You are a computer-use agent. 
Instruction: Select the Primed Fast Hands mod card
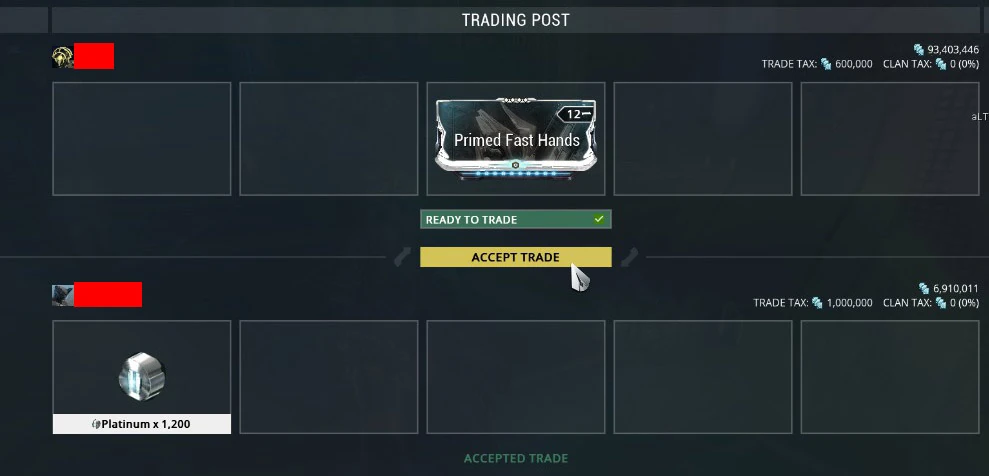pos(515,139)
